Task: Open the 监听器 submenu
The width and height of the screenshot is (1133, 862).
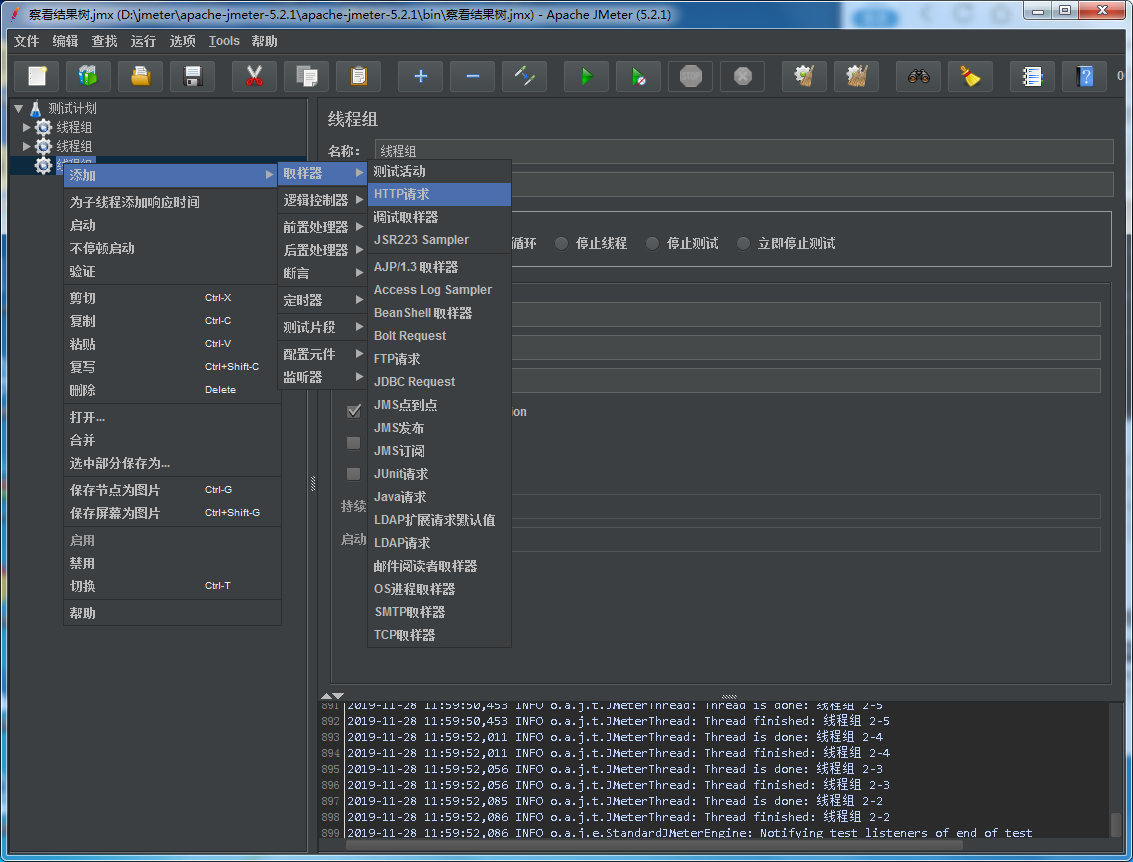Action: pyautogui.click(x=322, y=377)
